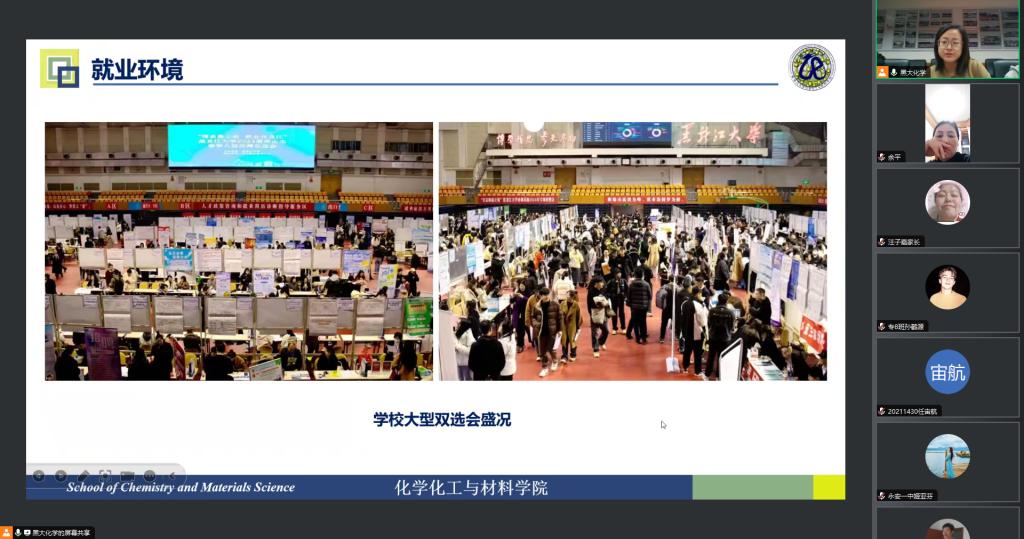This screenshot has width=1024, height=539.
Task: Go to previous slide using toolbar arrow
Action: coord(38,476)
